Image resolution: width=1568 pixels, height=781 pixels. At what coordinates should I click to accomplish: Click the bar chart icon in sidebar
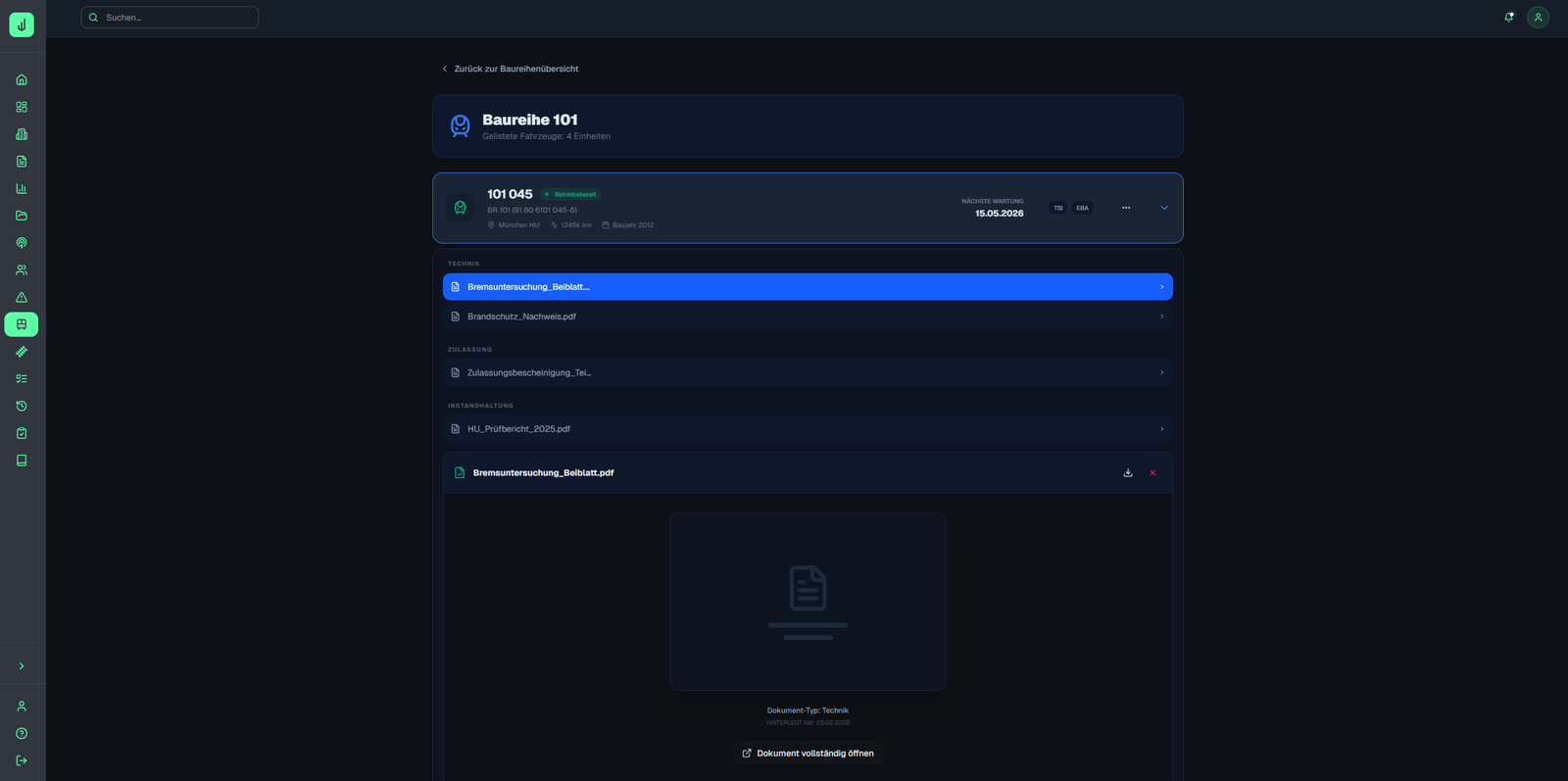22,188
